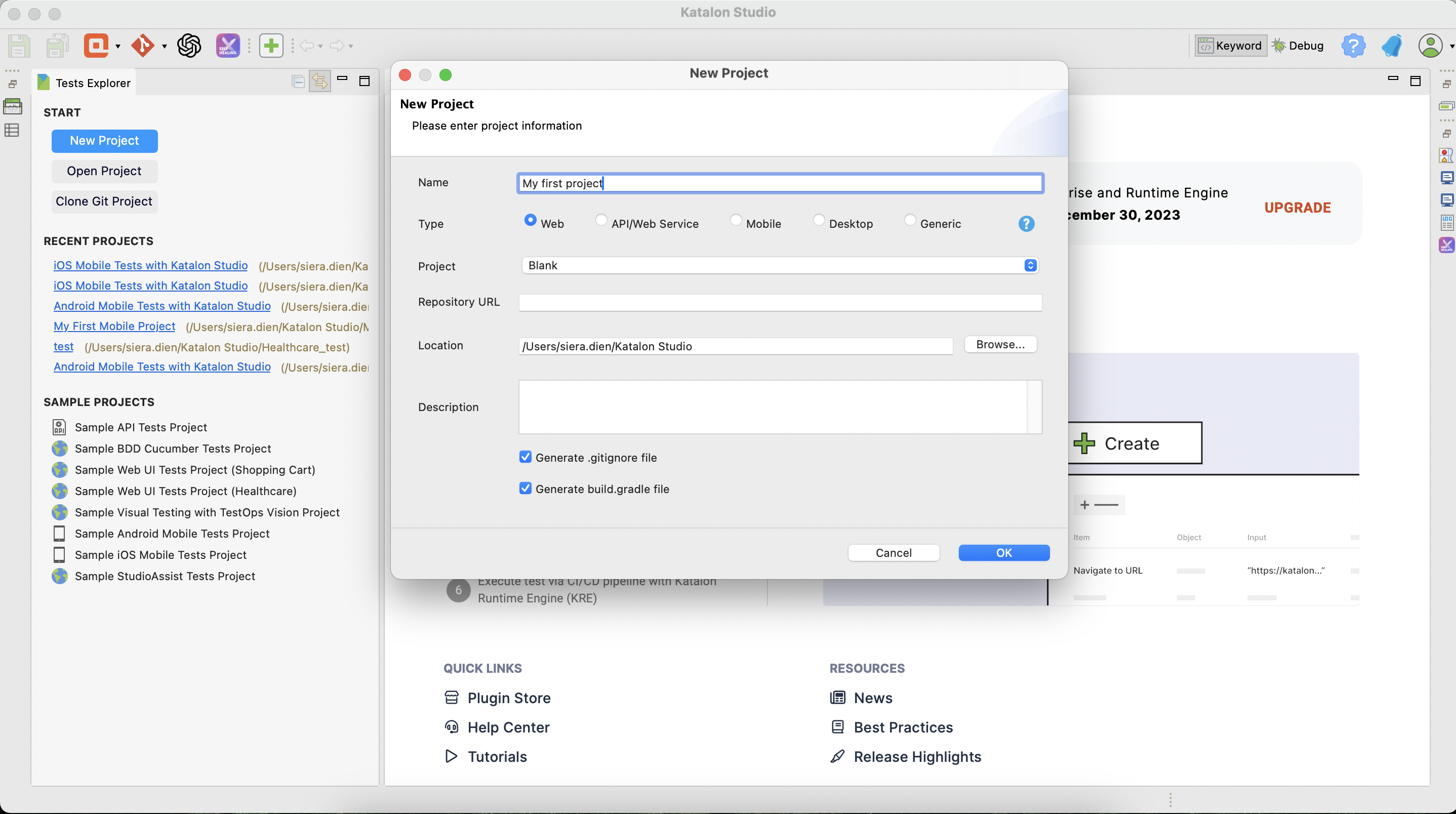Click the project Name input field
Viewport: 1456px width, 814px height.
point(780,183)
